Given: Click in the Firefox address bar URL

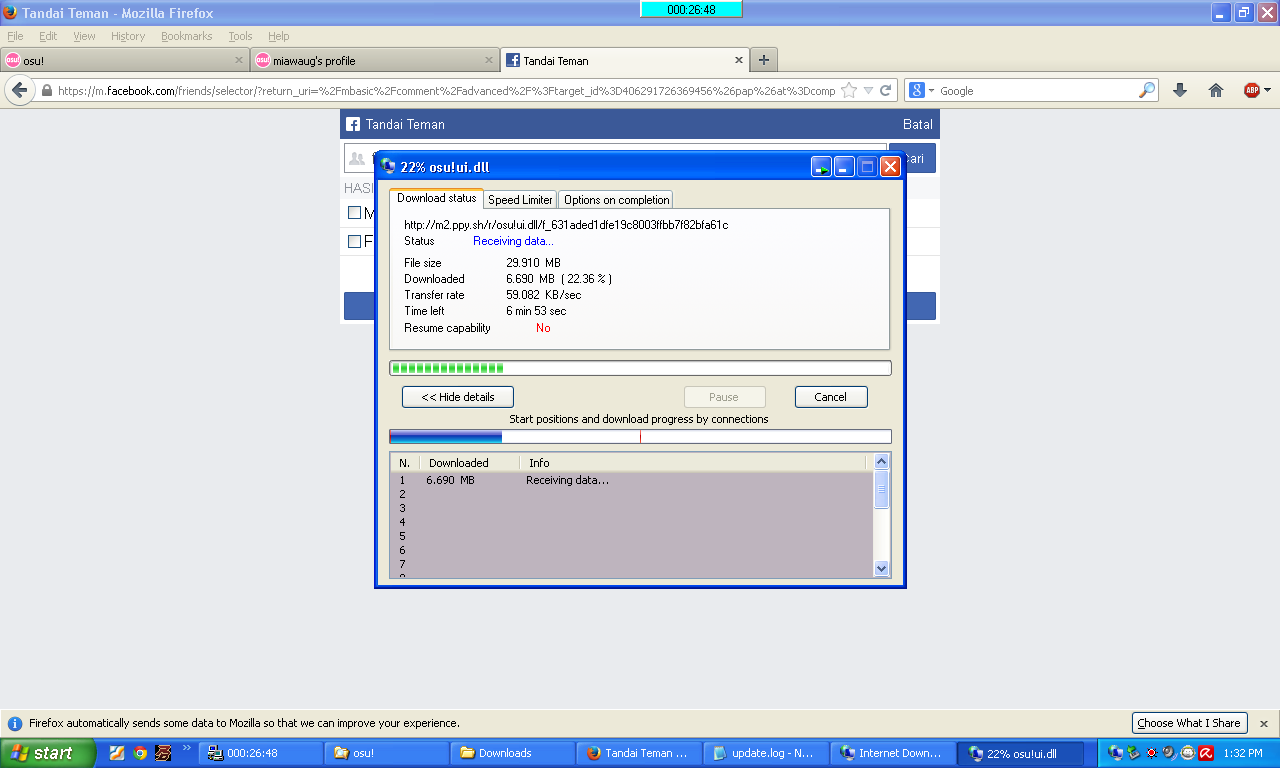Looking at the screenshot, I should 446,90.
